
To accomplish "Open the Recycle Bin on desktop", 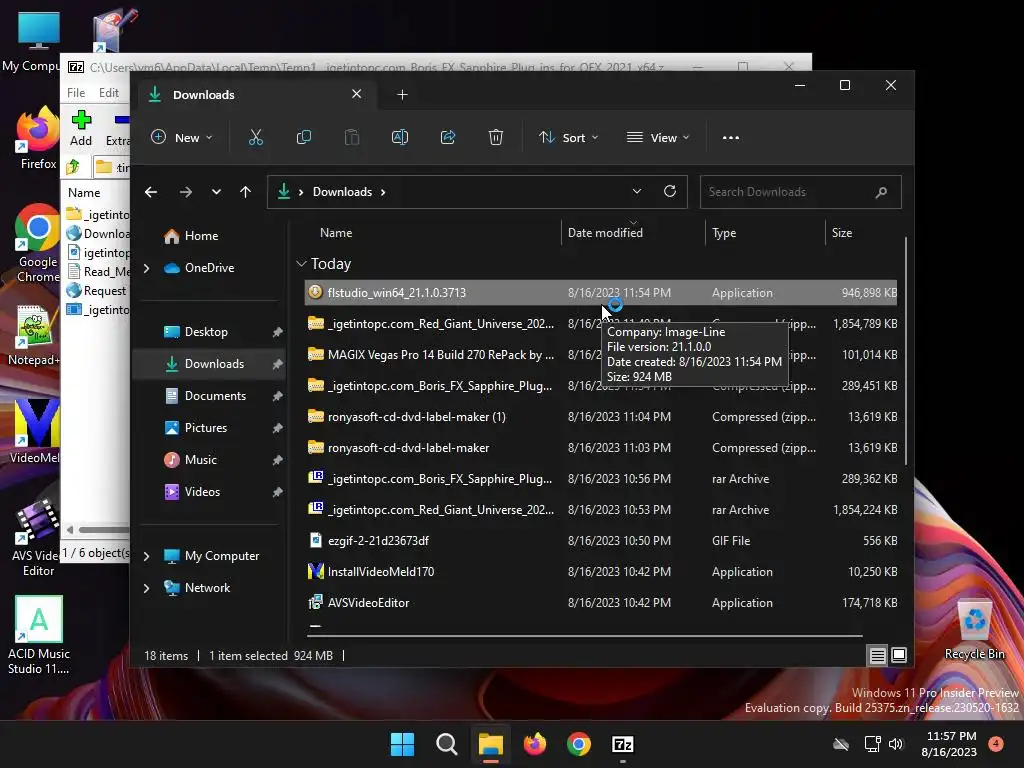I will [x=974, y=630].
